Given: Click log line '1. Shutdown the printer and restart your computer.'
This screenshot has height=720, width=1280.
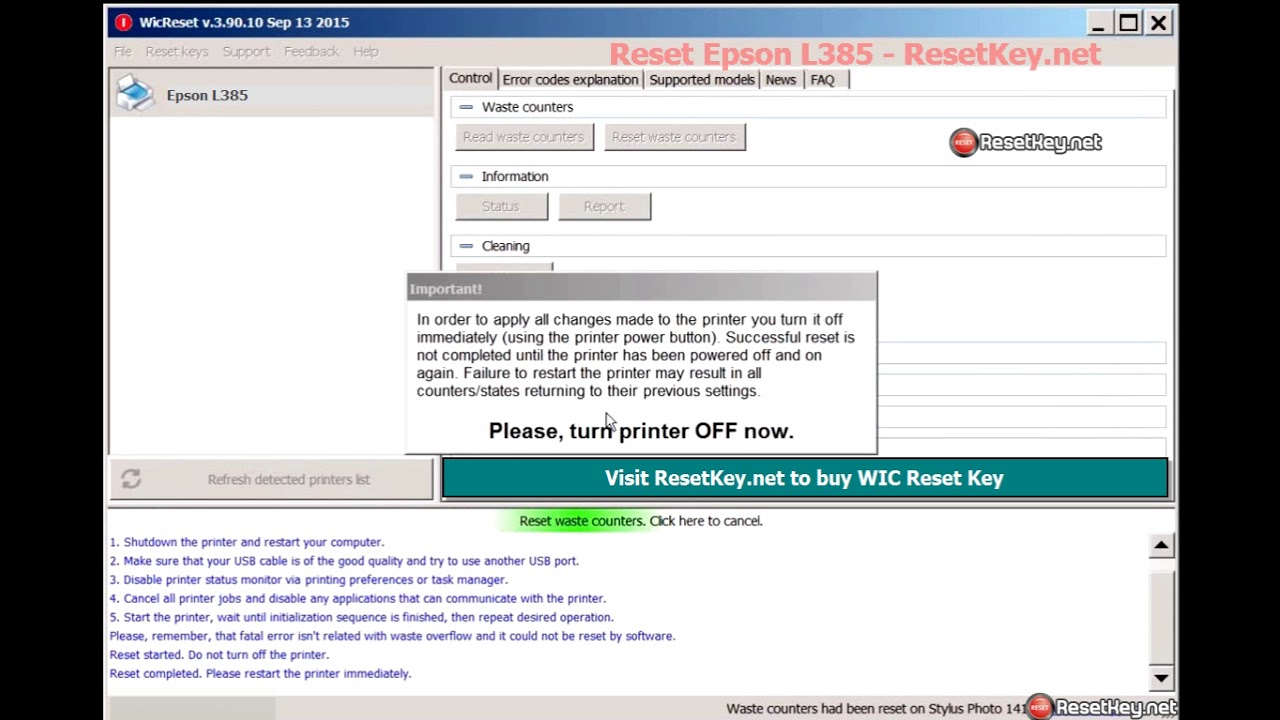Looking at the screenshot, I should (x=246, y=542).
